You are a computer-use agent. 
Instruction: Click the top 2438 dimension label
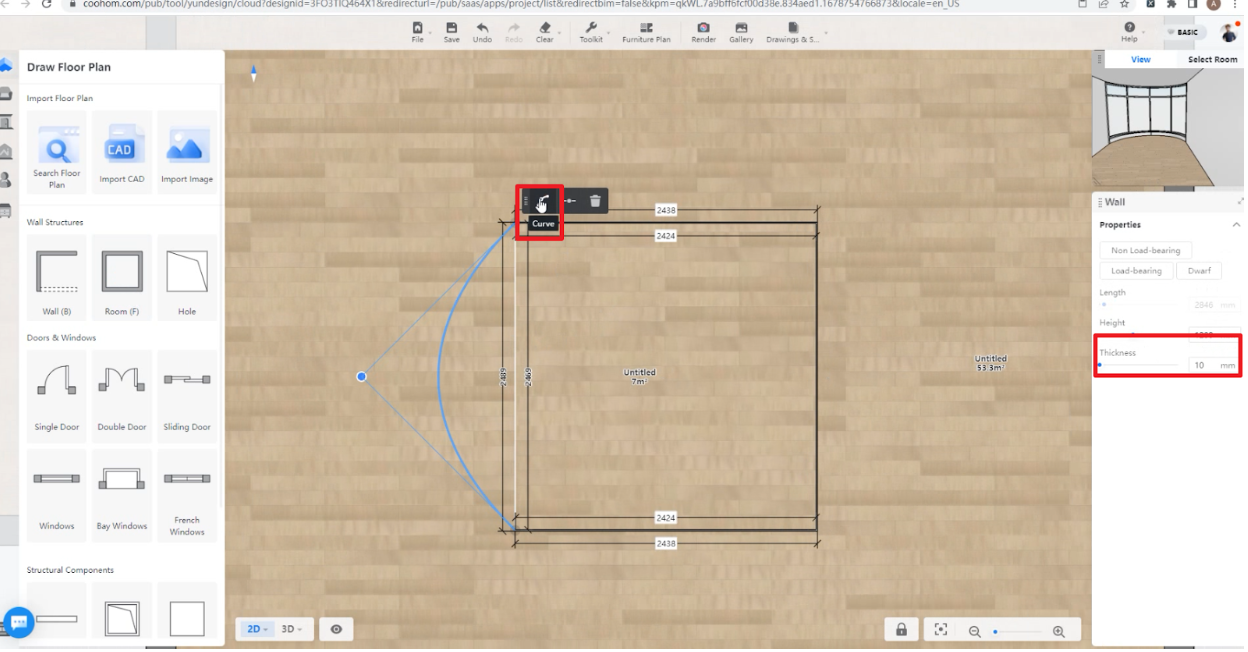coord(666,210)
